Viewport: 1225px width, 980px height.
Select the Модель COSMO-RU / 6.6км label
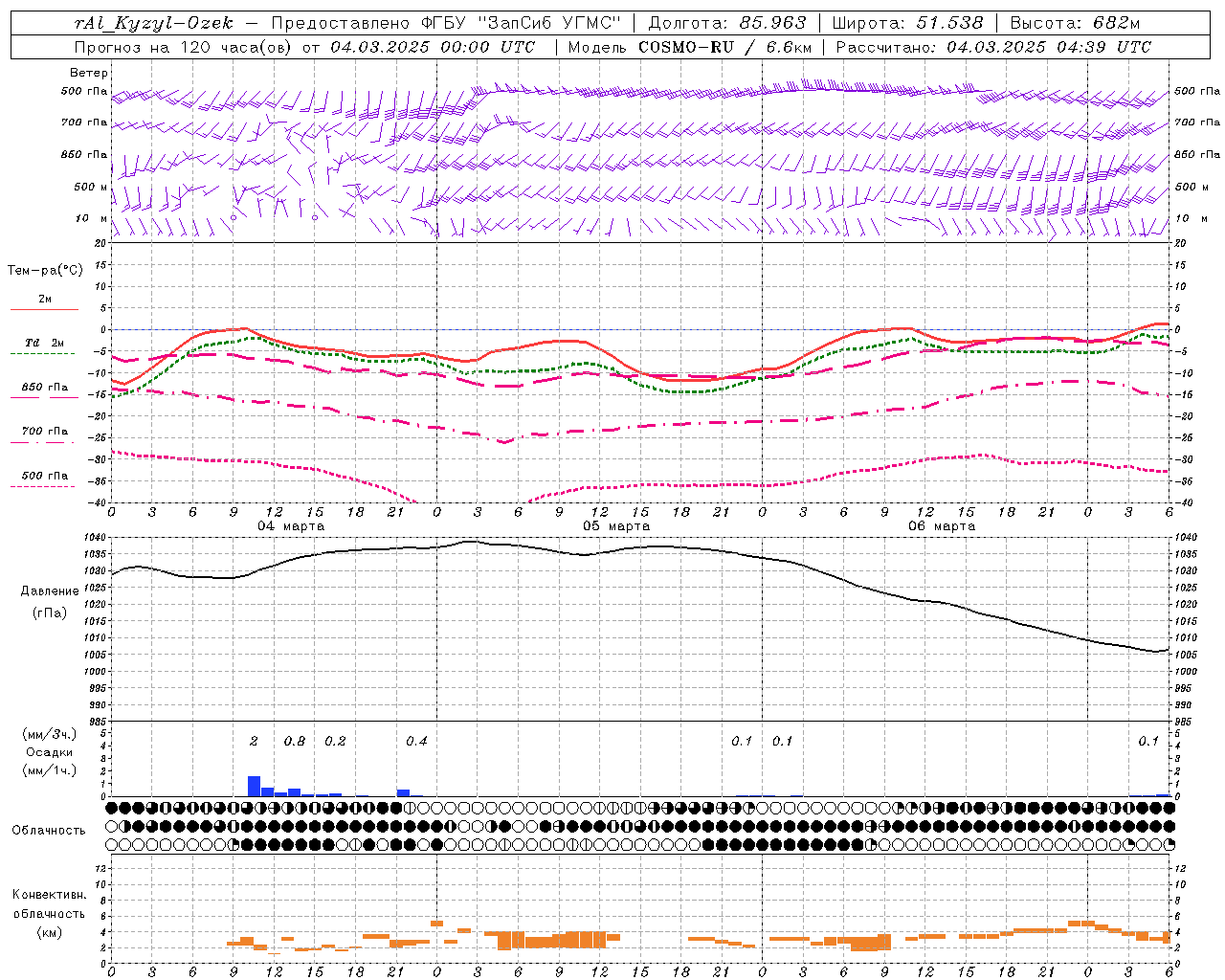tap(689, 47)
